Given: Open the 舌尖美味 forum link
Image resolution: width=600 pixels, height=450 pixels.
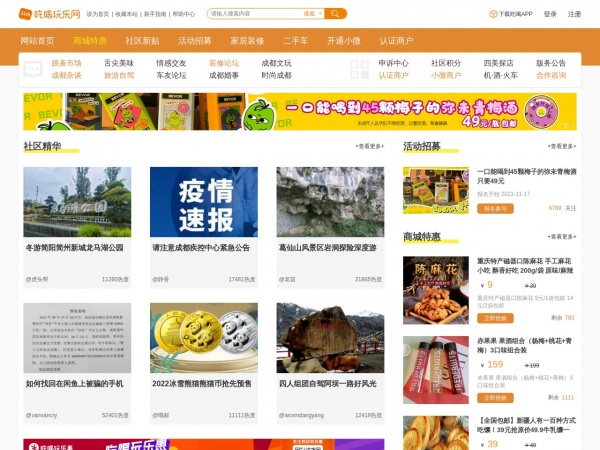Looking at the screenshot, I should tap(119, 63).
